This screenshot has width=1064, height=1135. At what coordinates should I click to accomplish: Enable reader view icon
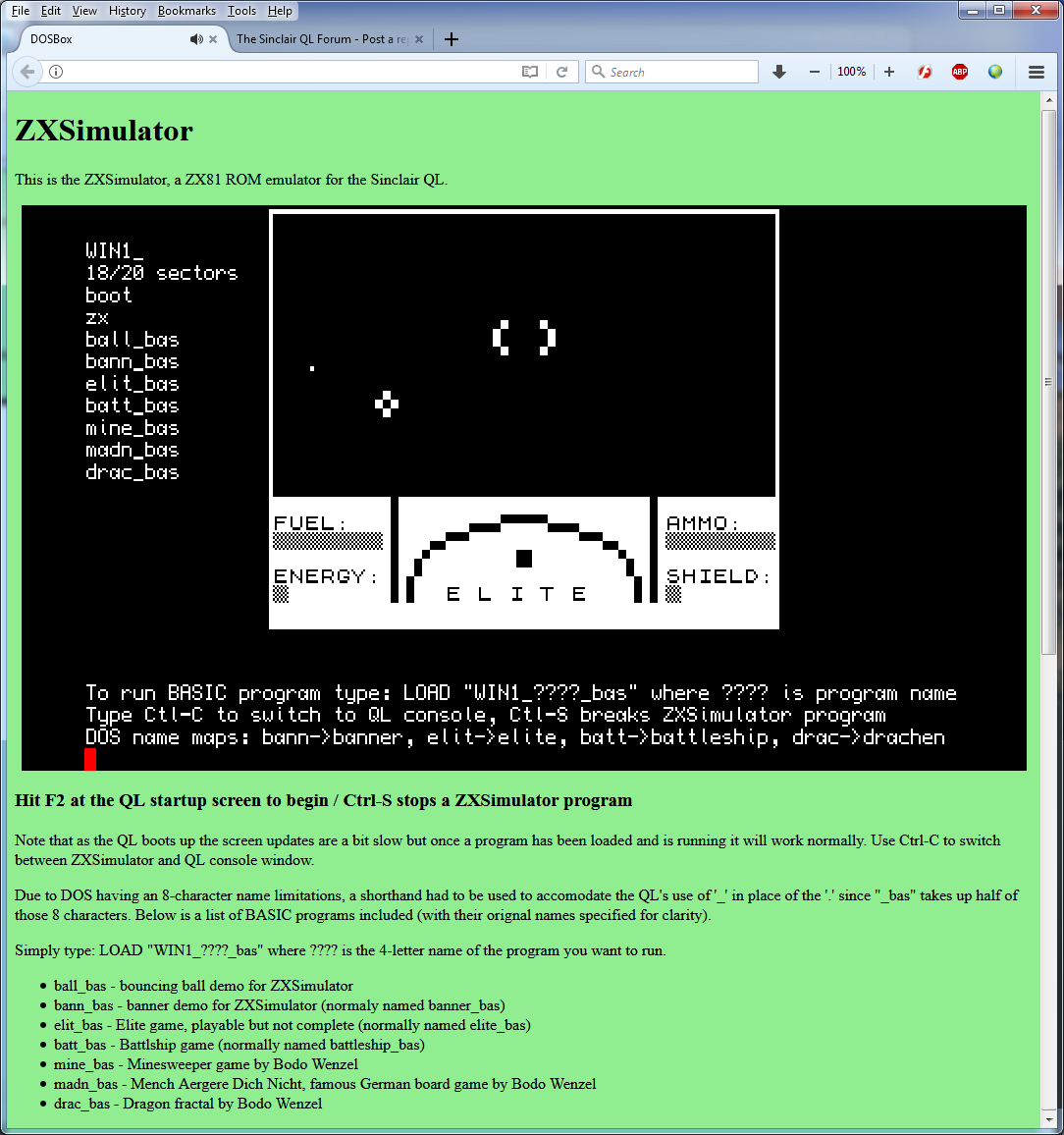click(530, 72)
